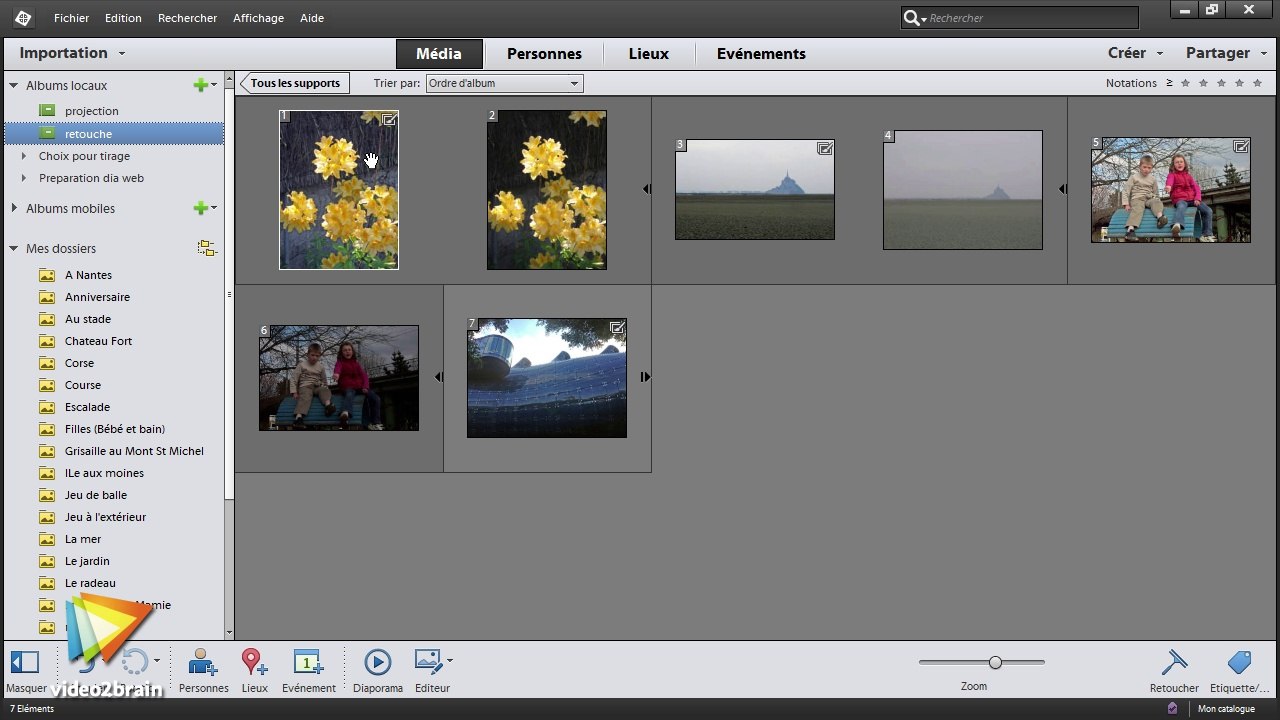Open the Grisaille au Mont St Michel folder
The height and width of the screenshot is (720, 1280).
(x=134, y=451)
